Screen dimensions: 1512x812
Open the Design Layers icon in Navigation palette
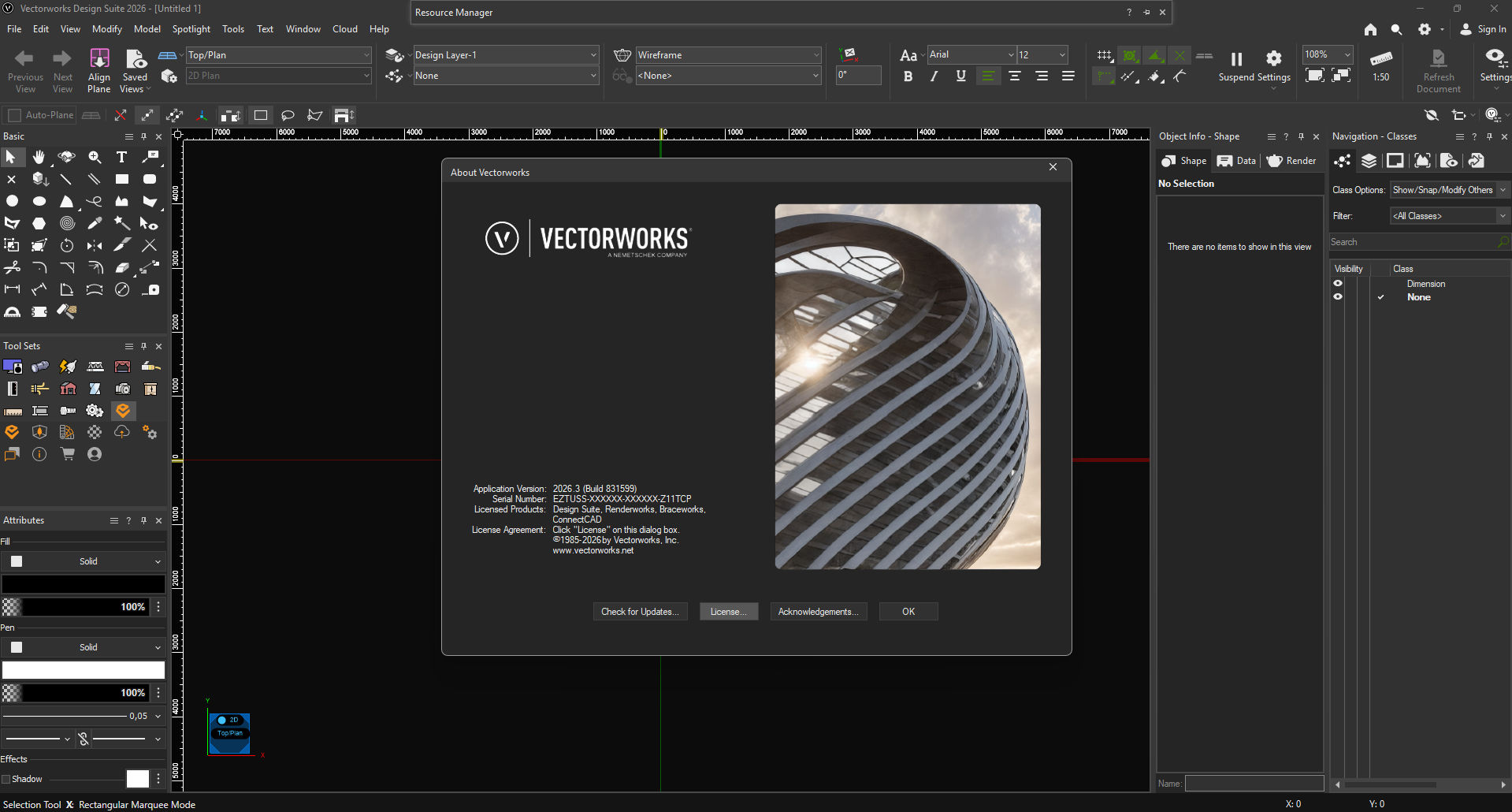1369,161
